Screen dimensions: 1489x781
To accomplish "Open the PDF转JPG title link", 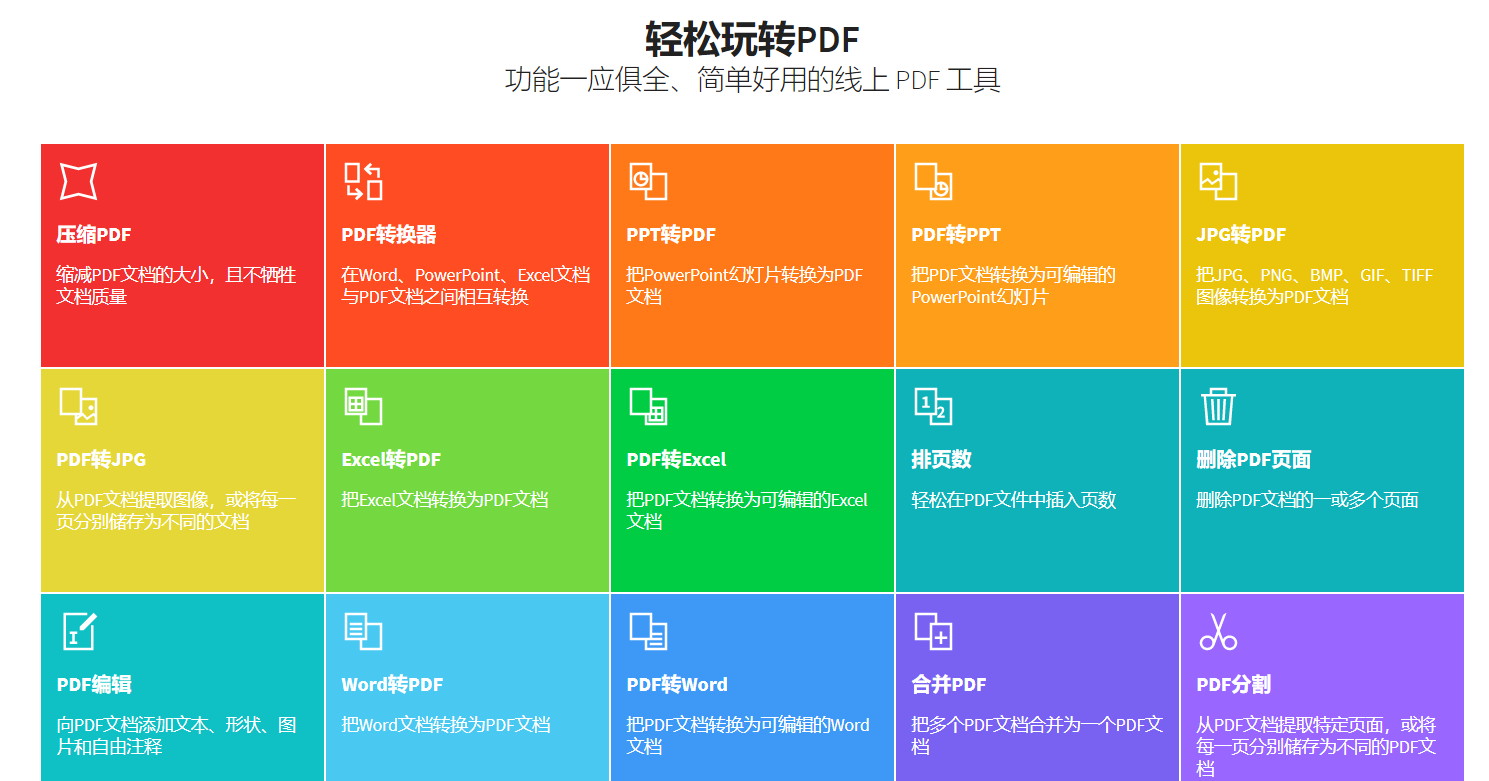I will coord(101,460).
